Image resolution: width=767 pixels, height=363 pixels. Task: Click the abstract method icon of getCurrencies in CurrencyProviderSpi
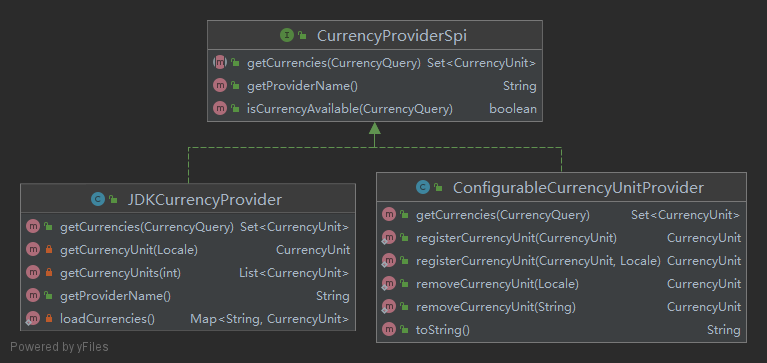click(x=220, y=63)
